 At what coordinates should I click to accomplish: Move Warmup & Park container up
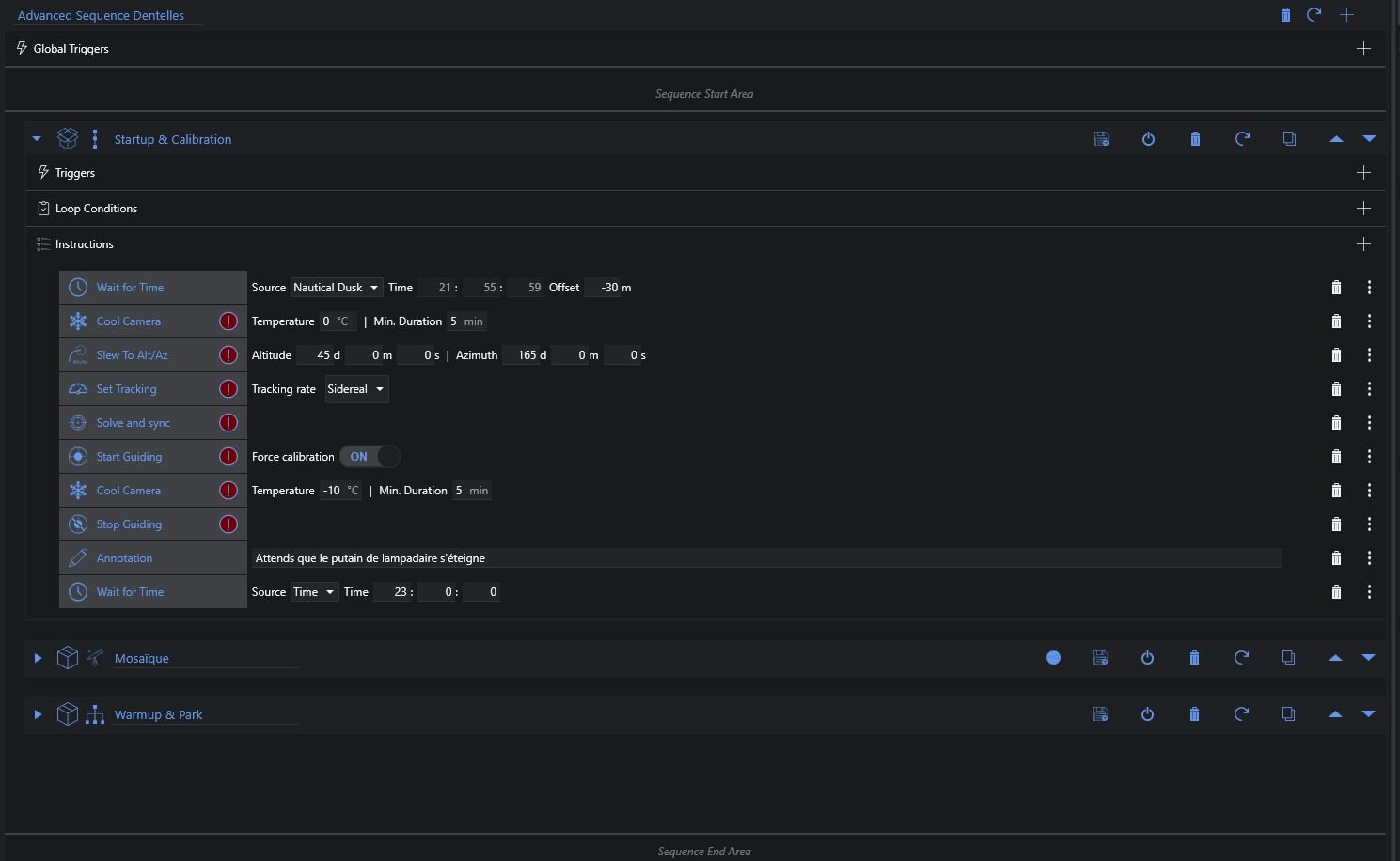pyautogui.click(x=1335, y=714)
